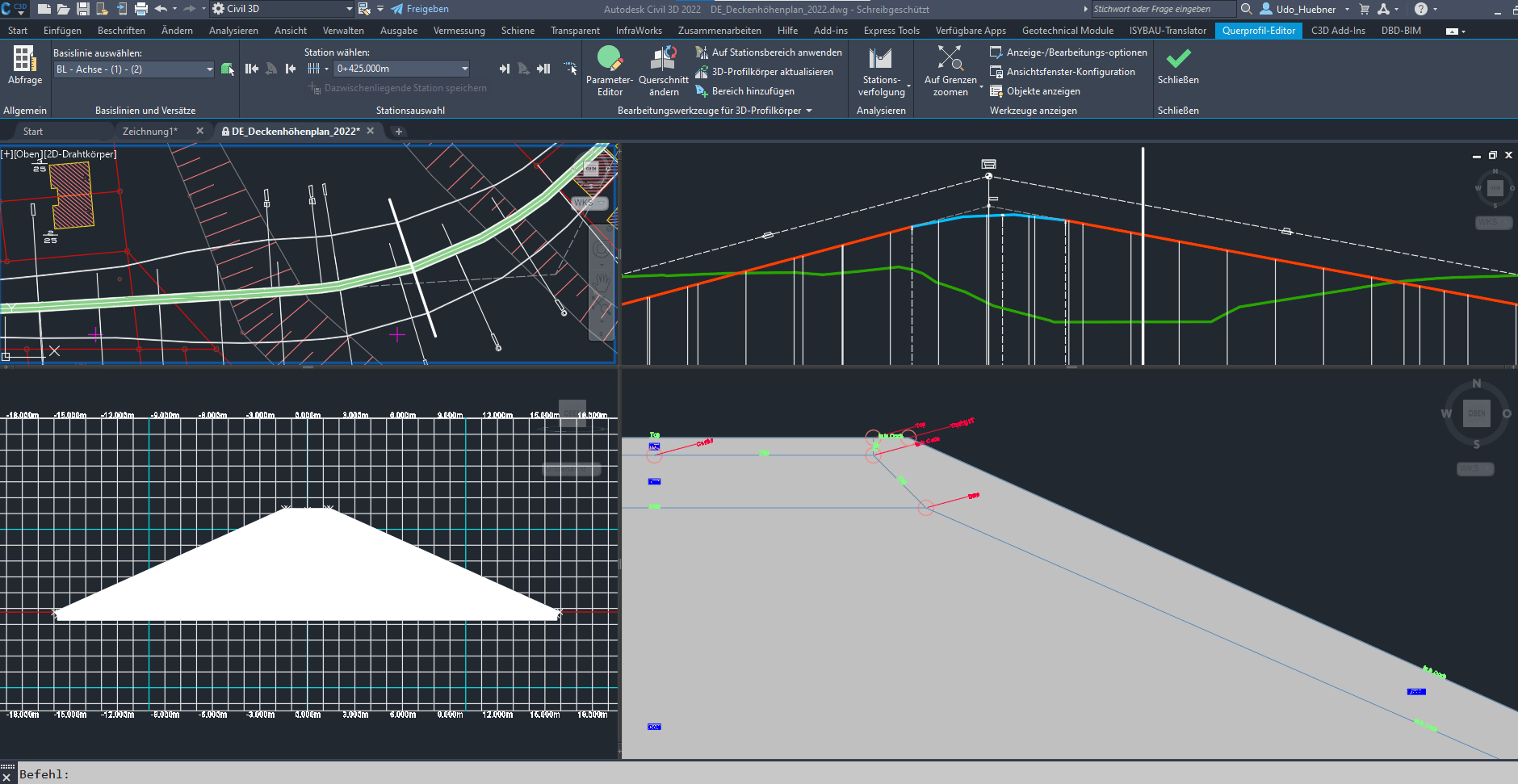Expand the Bearbeitungswerkzeuge für 3D-Profilkörper panel
Screen dimensions: 1518x784
[x=811, y=110]
